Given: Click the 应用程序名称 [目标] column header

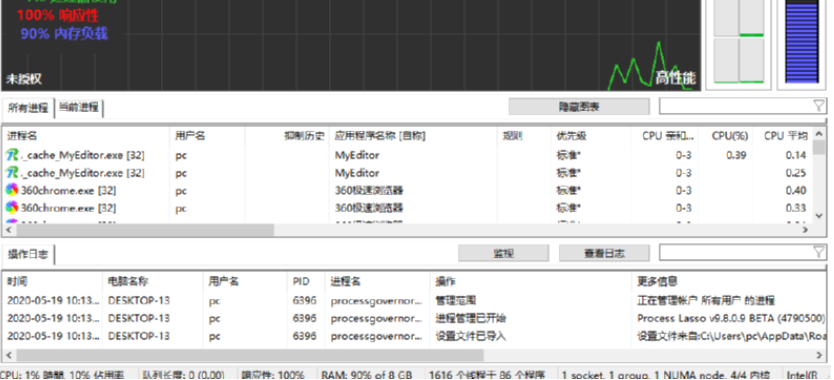Looking at the screenshot, I should (x=413, y=136).
